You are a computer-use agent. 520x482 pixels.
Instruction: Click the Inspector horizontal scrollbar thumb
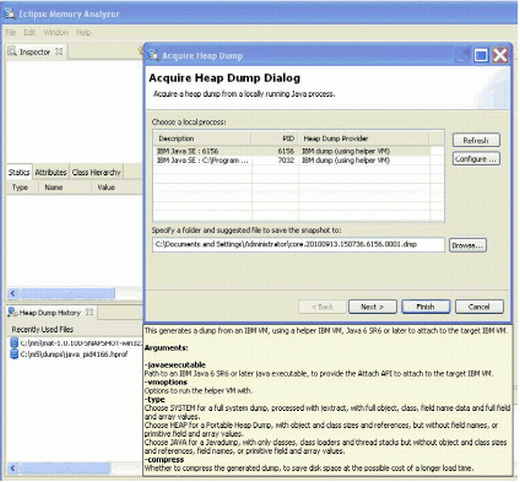point(67,293)
